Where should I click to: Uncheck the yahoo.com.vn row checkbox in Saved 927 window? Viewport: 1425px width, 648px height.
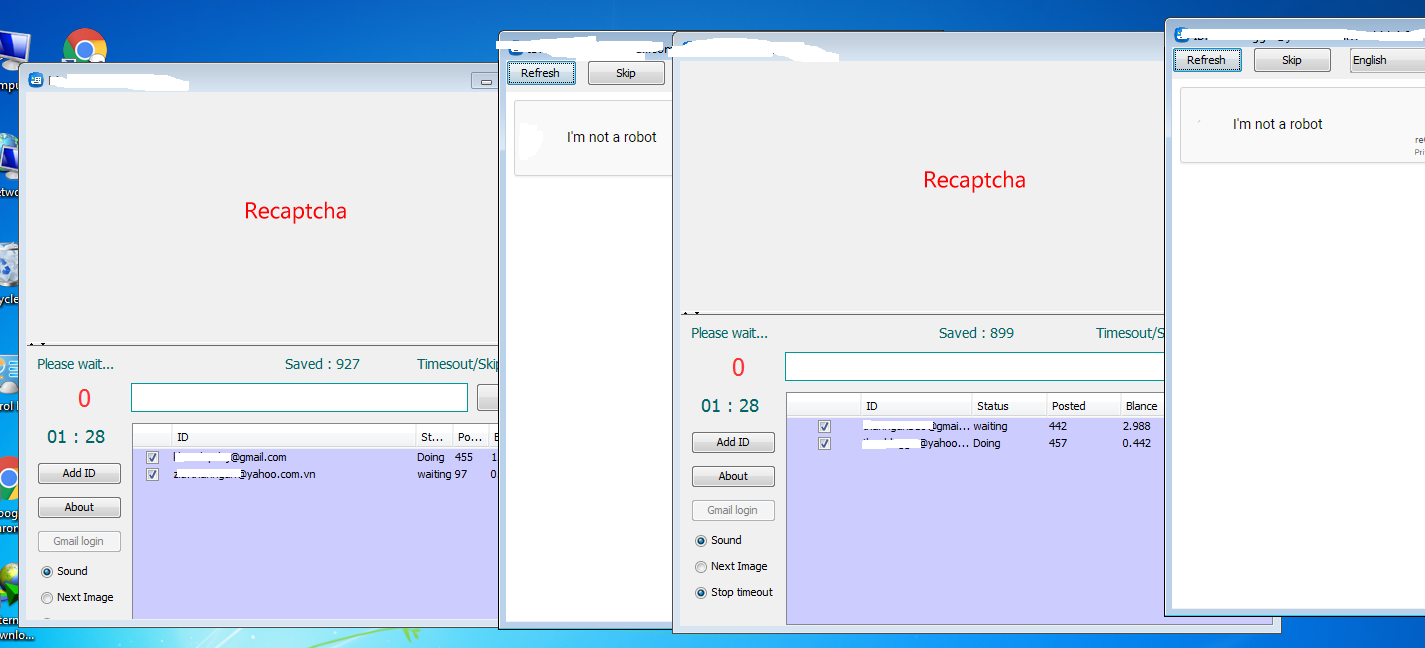pyautogui.click(x=152, y=475)
